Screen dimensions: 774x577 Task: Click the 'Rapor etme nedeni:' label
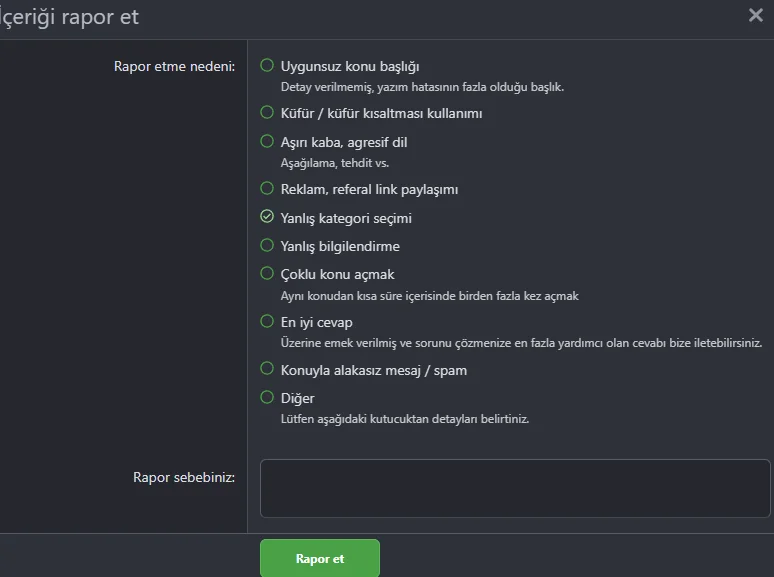(175, 67)
